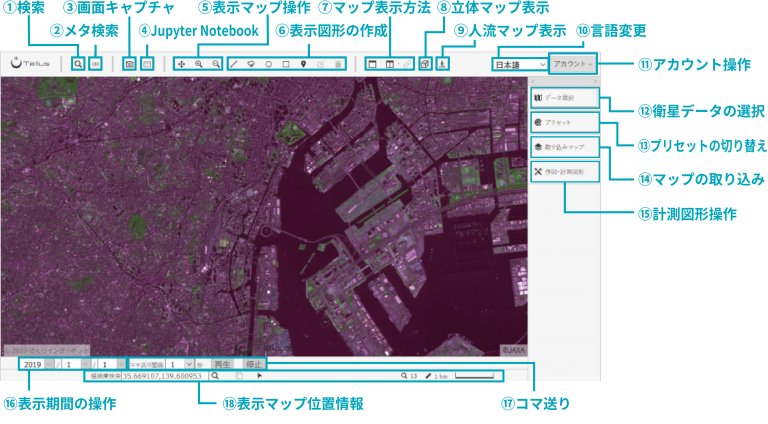Place a pin marker tool
The width and height of the screenshot is (768, 424).
303,64
